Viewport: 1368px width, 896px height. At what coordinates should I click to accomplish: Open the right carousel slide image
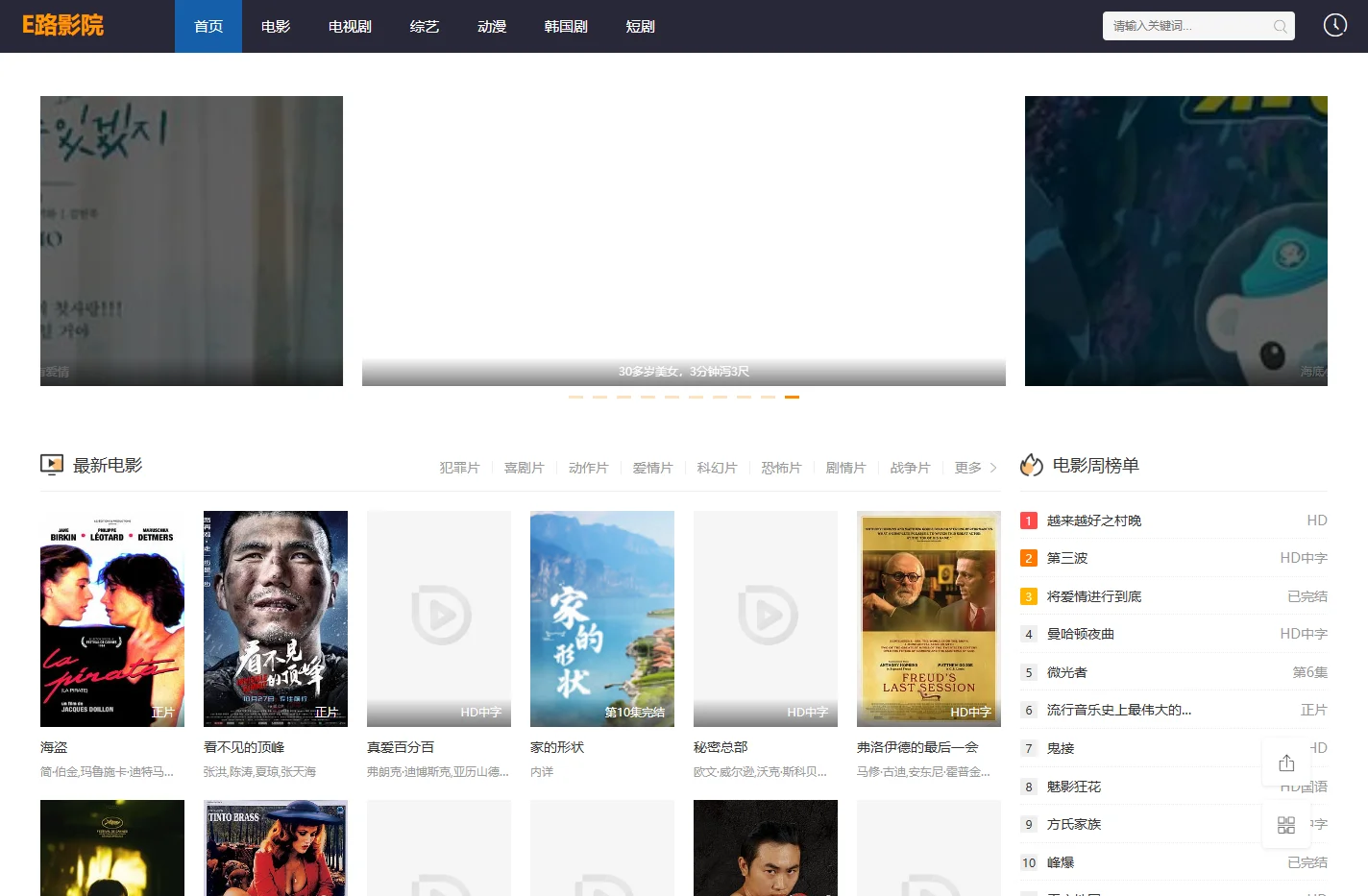click(x=1176, y=241)
